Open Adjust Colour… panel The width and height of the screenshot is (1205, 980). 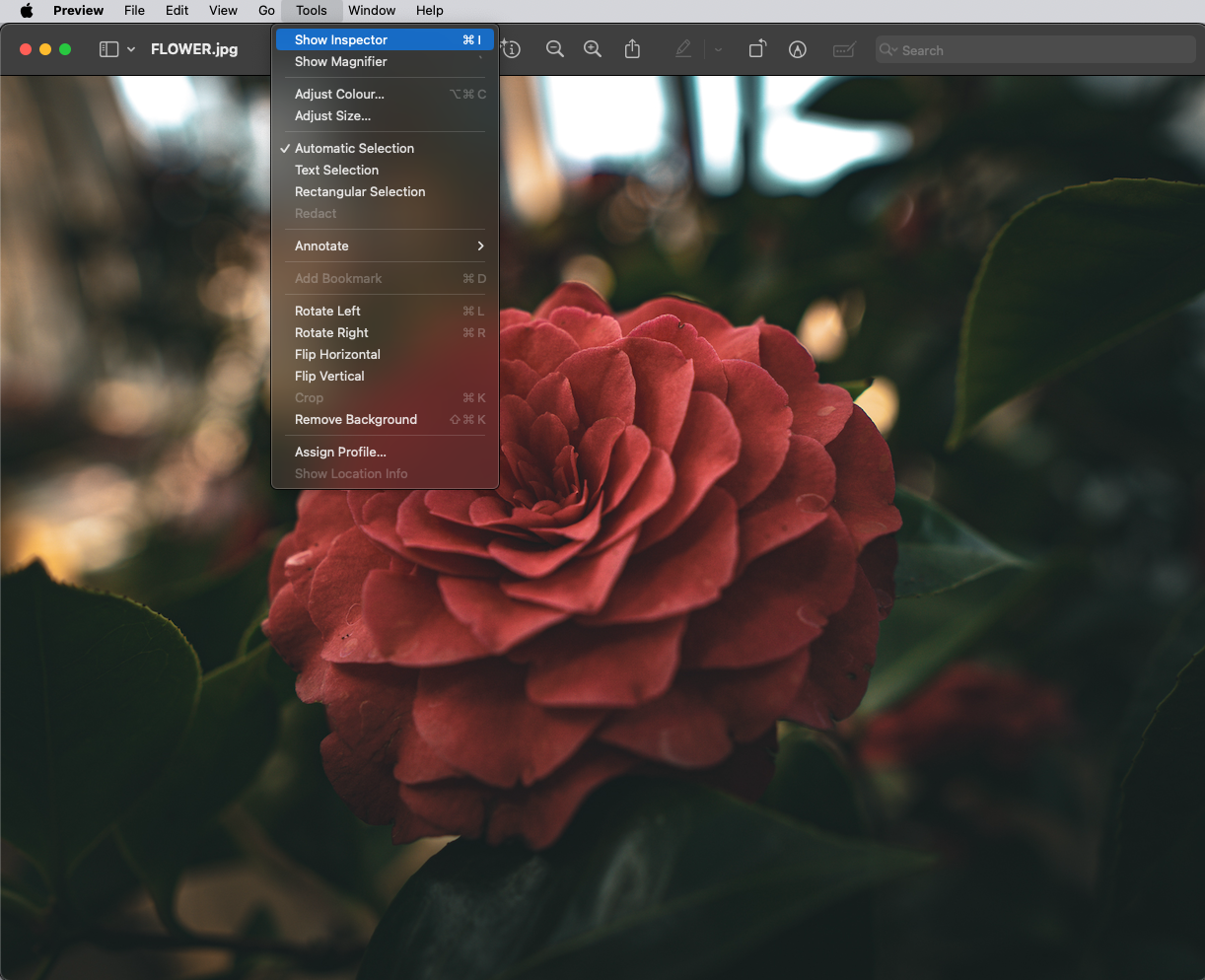coord(339,94)
